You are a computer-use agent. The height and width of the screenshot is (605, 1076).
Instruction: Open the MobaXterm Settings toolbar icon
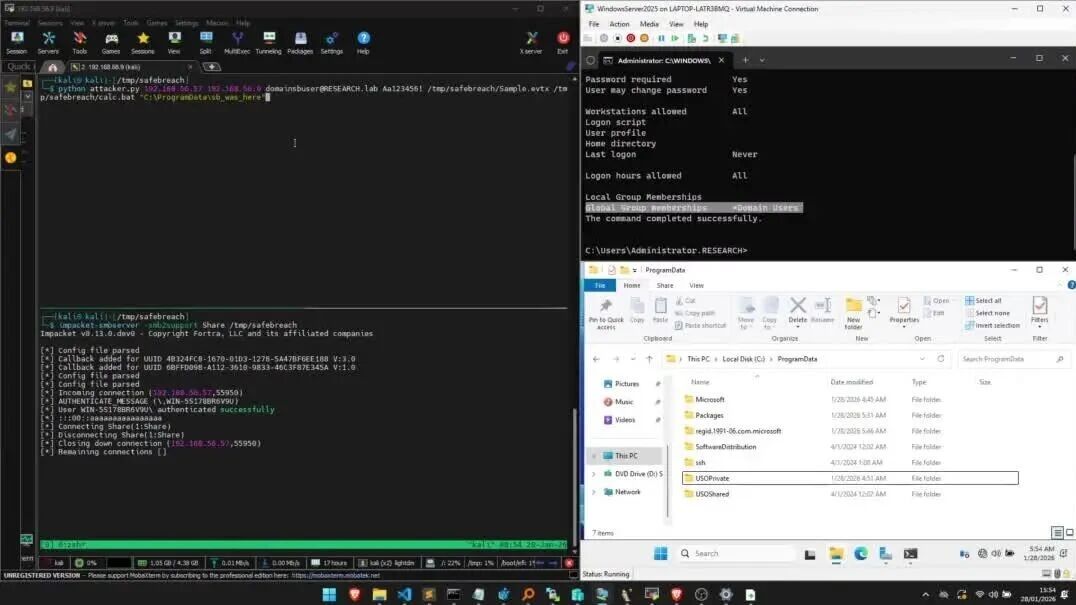[x=331, y=43]
